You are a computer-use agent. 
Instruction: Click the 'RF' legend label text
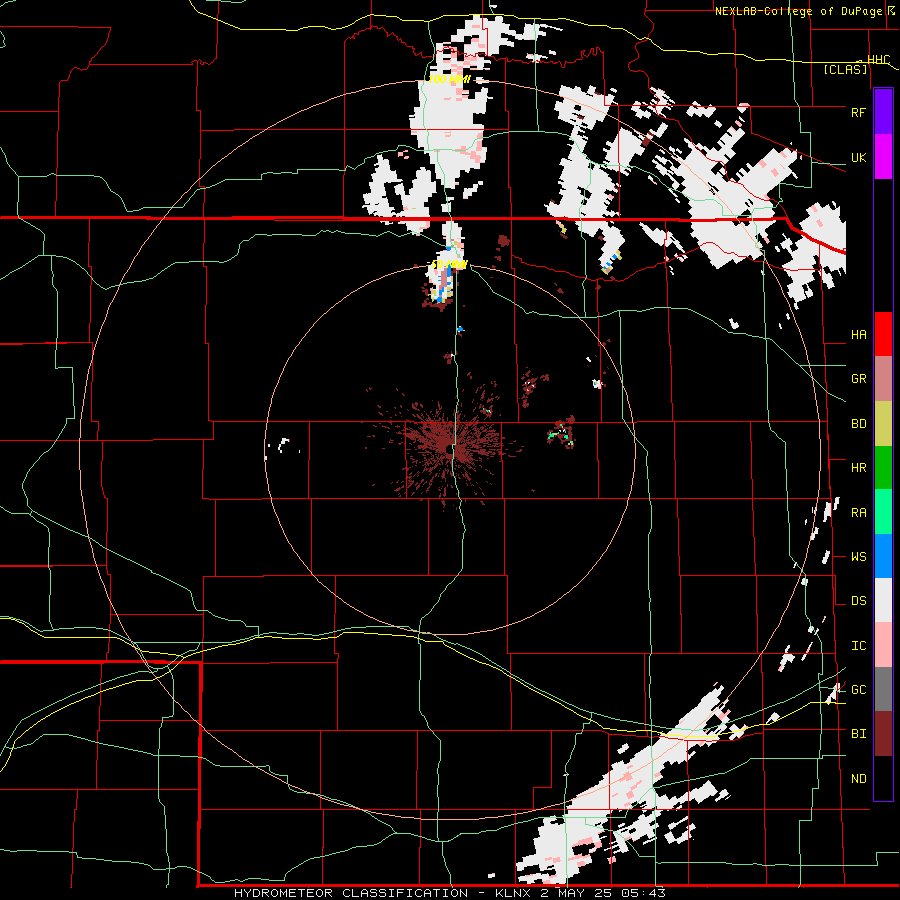(x=858, y=112)
